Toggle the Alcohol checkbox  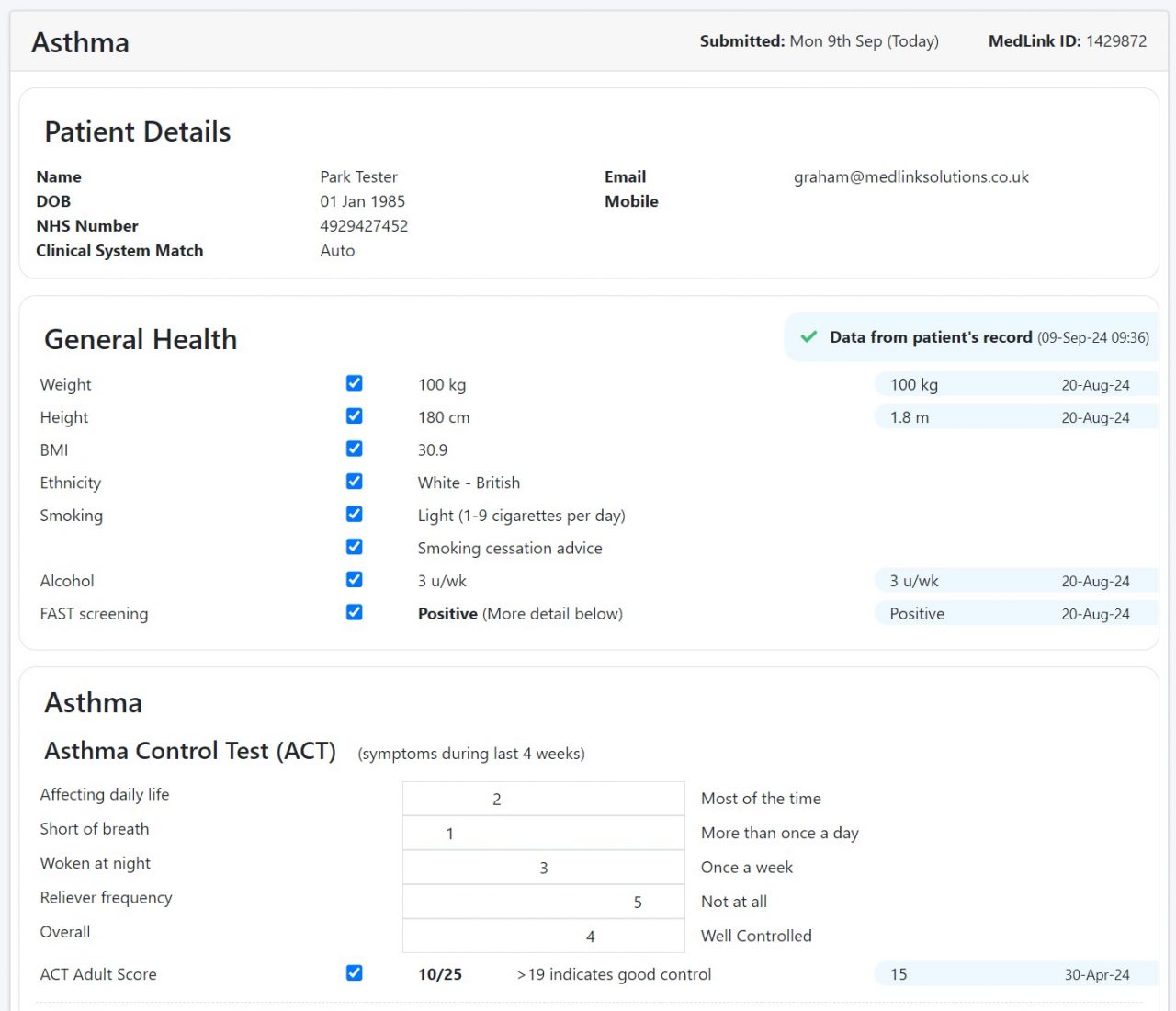click(354, 579)
